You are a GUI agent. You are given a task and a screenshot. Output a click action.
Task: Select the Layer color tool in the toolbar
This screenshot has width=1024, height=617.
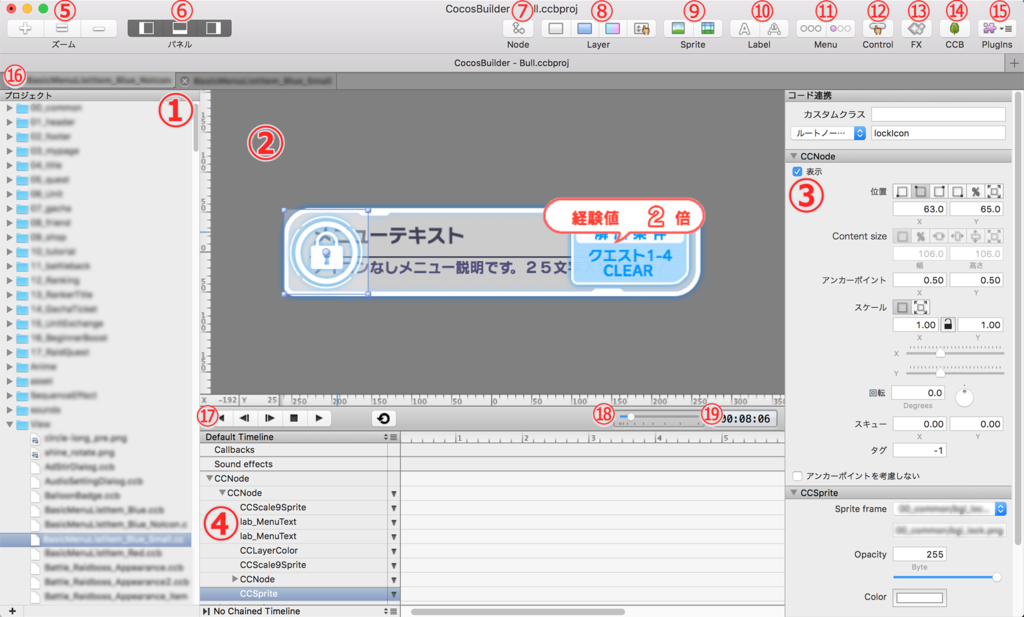pyautogui.click(x=583, y=27)
